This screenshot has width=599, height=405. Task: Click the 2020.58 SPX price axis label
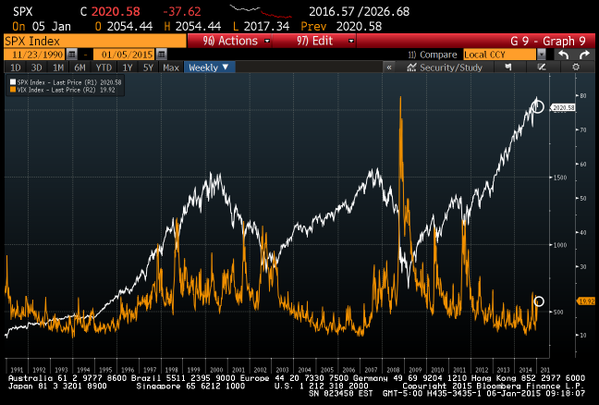point(563,108)
